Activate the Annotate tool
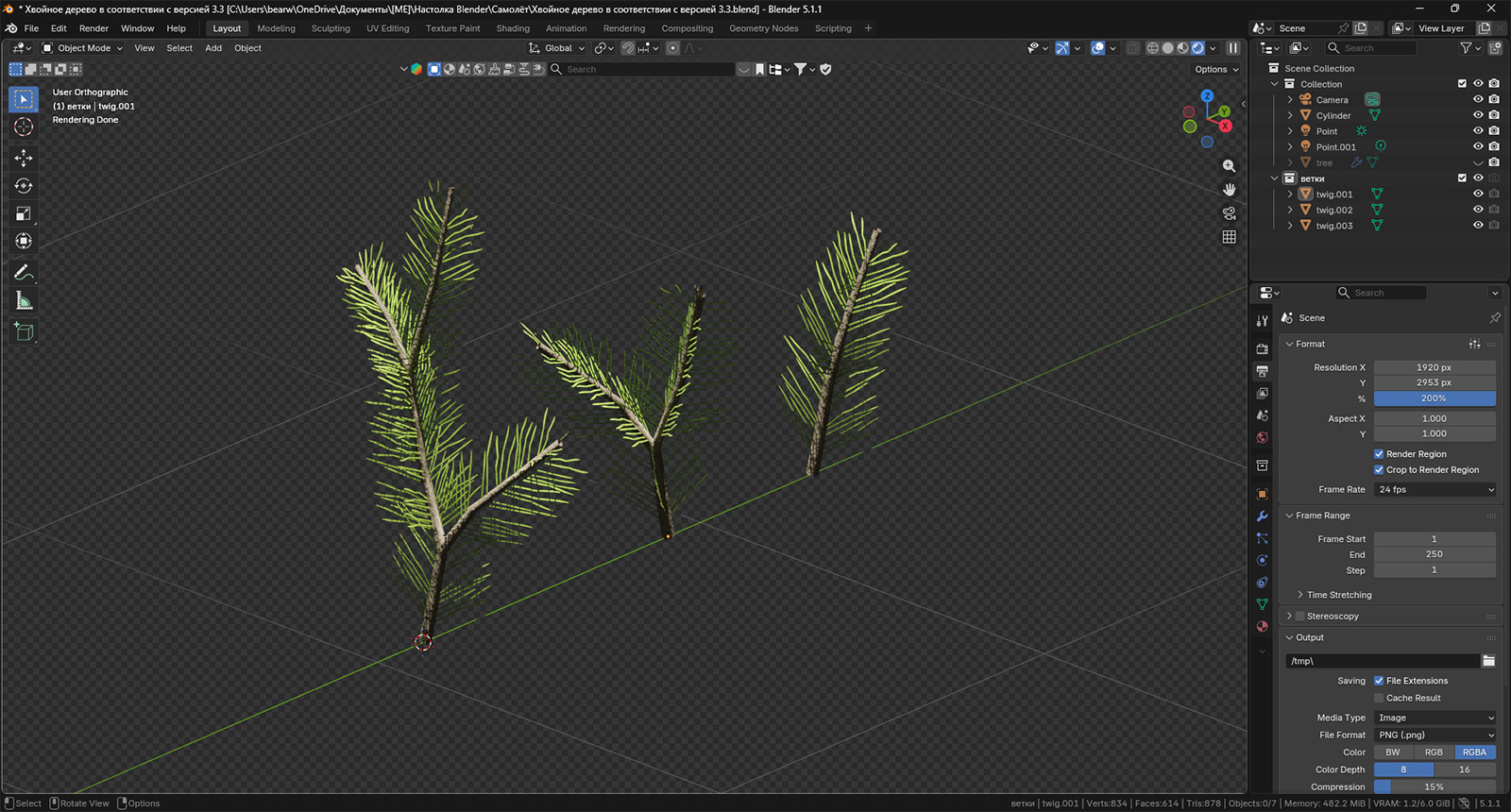 [24, 273]
